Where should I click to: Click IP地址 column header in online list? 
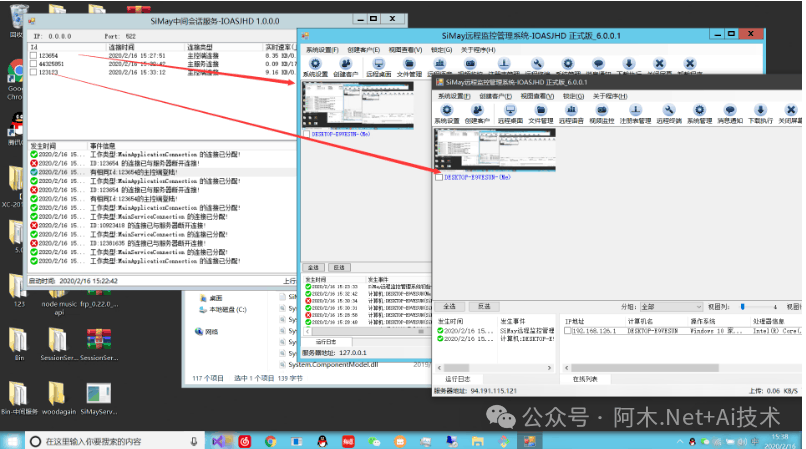point(574,321)
